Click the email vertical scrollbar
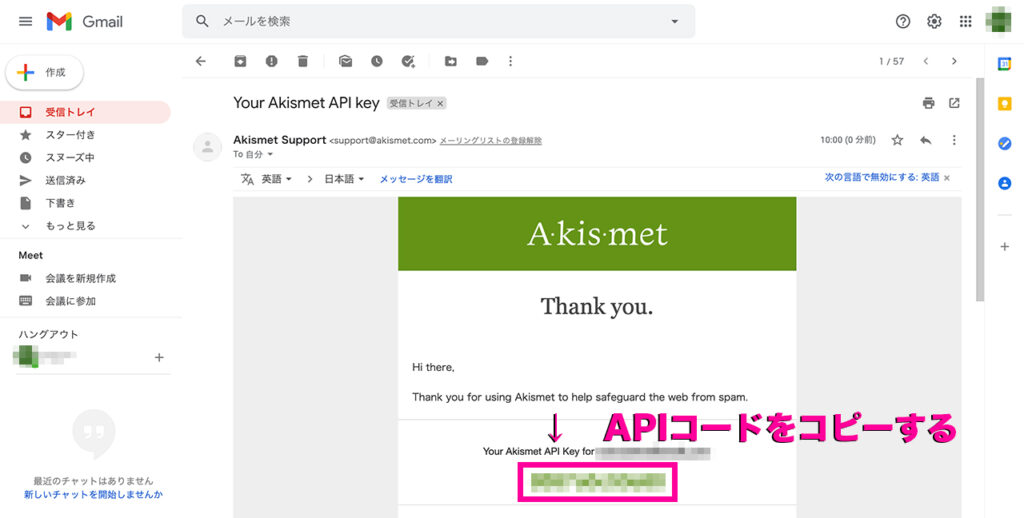Viewport: 1024px width, 518px height. click(x=980, y=189)
